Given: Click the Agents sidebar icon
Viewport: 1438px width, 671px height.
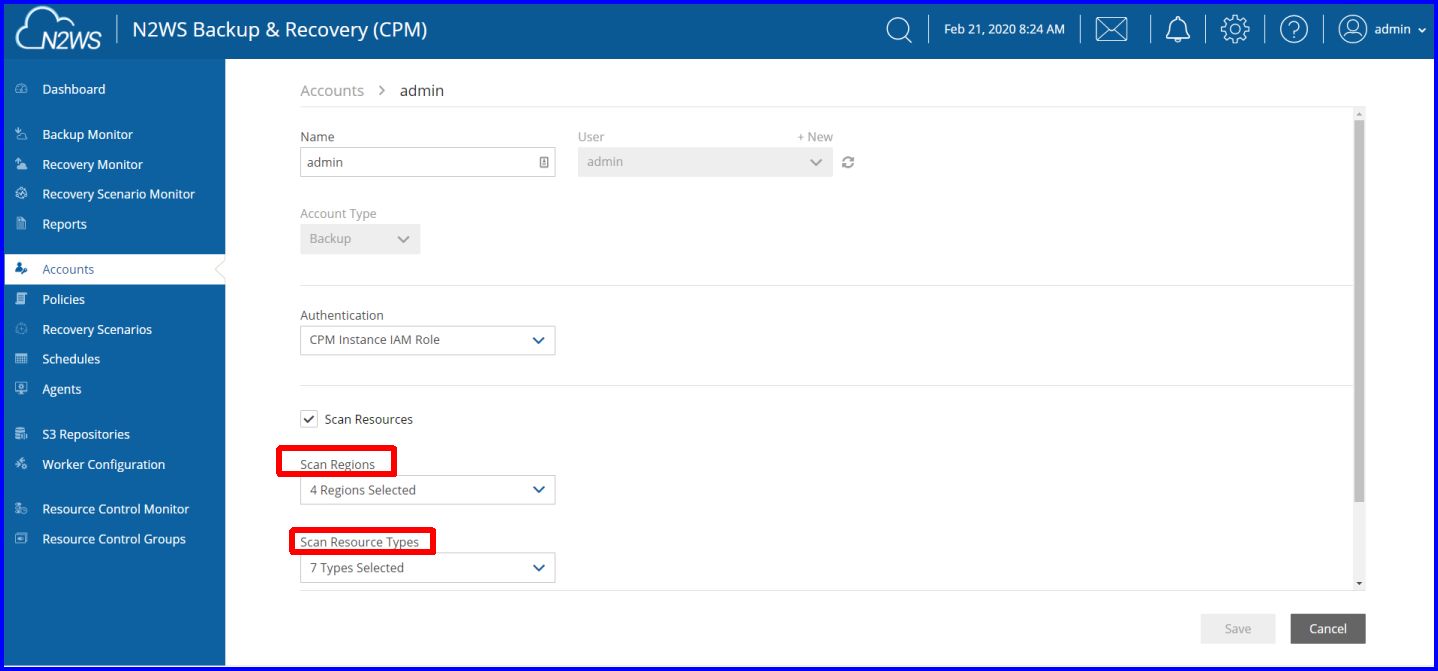Looking at the screenshot, I should [21, 389].
